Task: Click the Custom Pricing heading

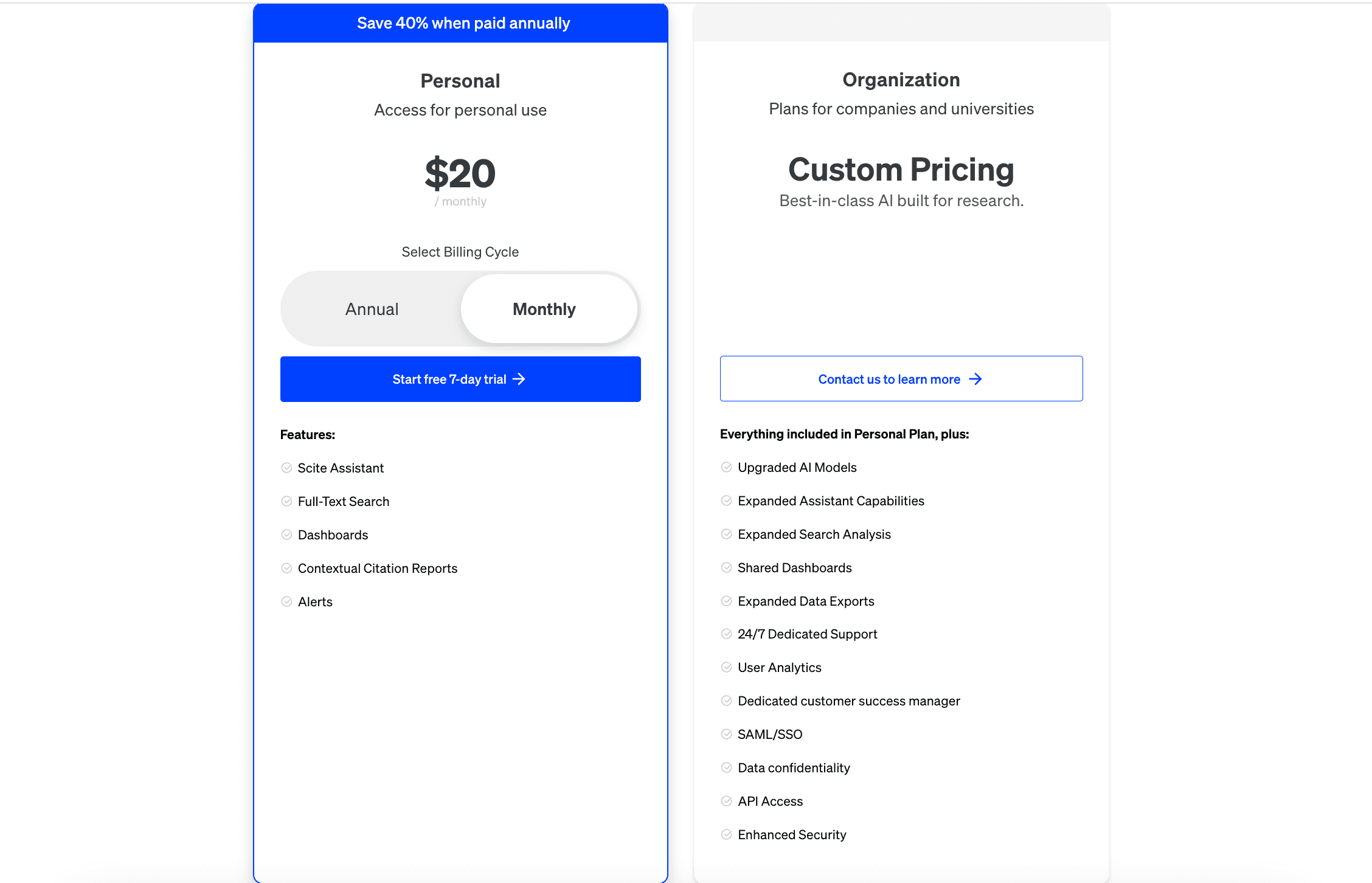Action: click(x=901, y=170)
